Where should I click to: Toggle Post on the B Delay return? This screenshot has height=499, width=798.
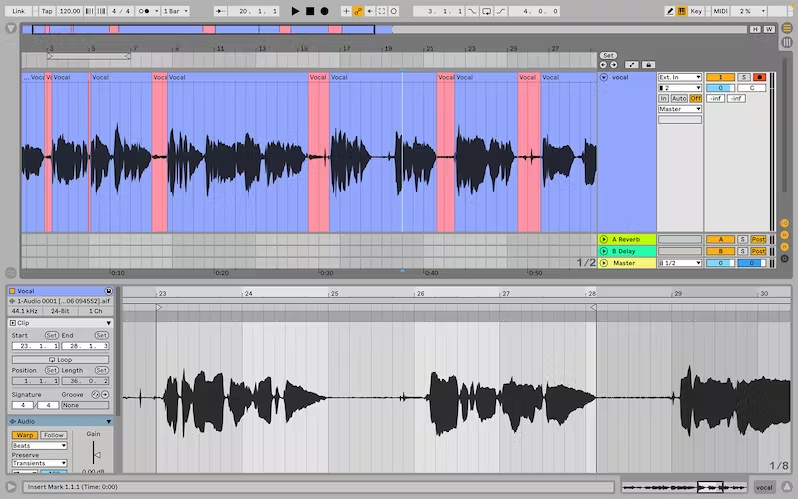tap(758, 251)
